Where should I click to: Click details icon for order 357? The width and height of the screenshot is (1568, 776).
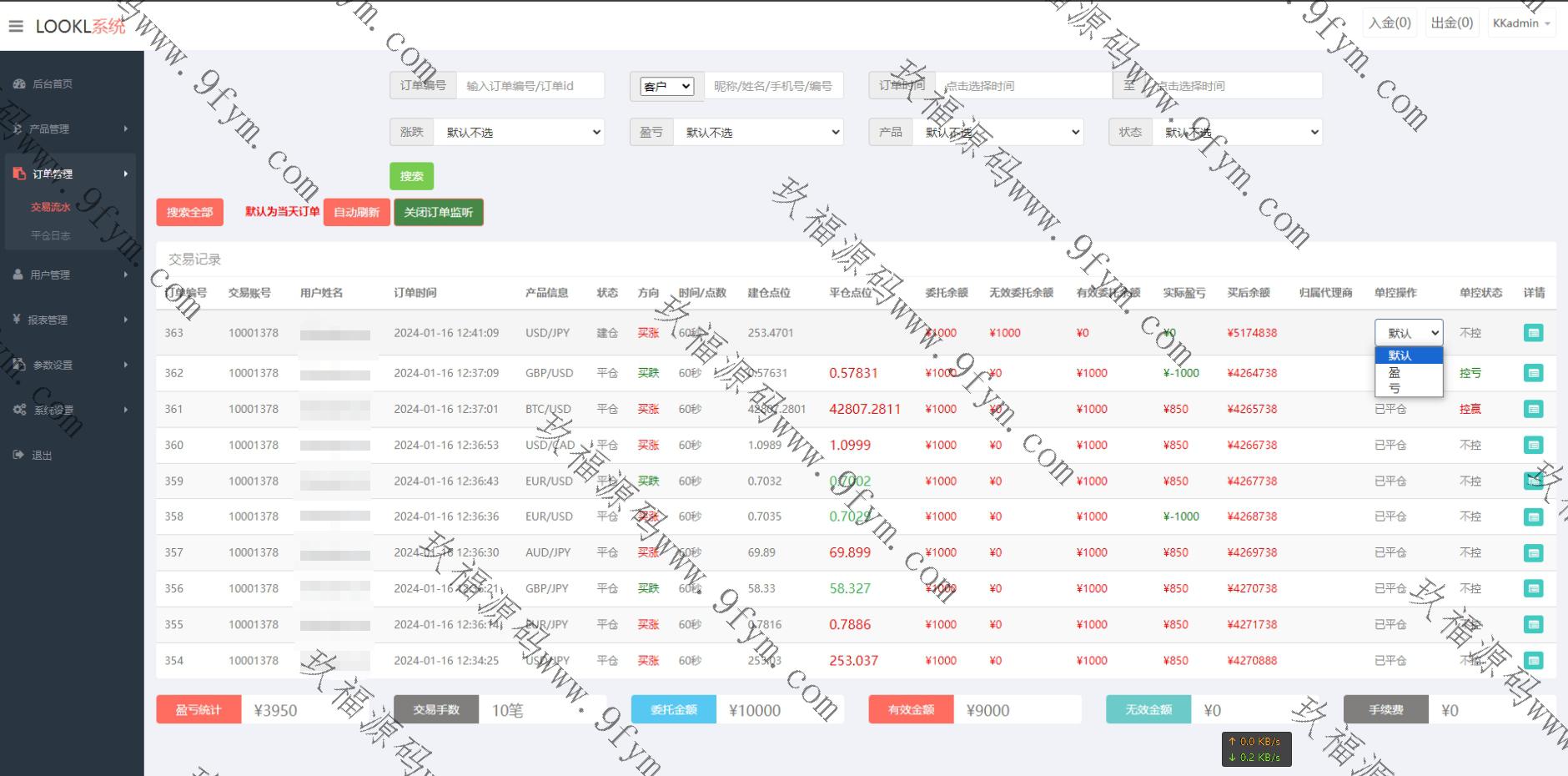tap(1533, 552)
